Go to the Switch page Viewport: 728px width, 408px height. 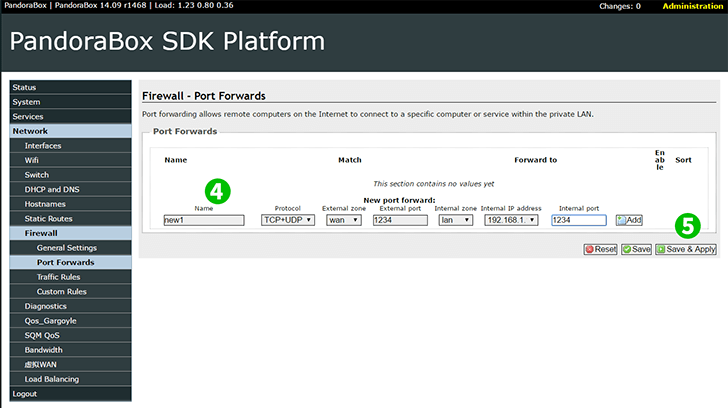[71, 175]
